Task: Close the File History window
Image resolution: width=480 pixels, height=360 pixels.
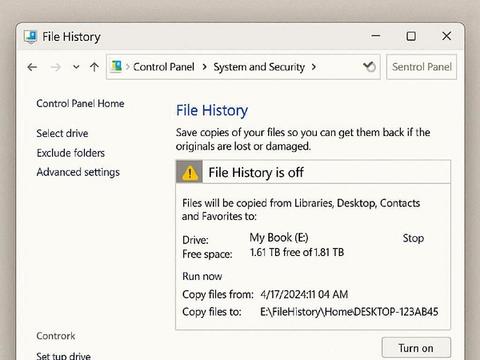Action: [x=447, y=36]
